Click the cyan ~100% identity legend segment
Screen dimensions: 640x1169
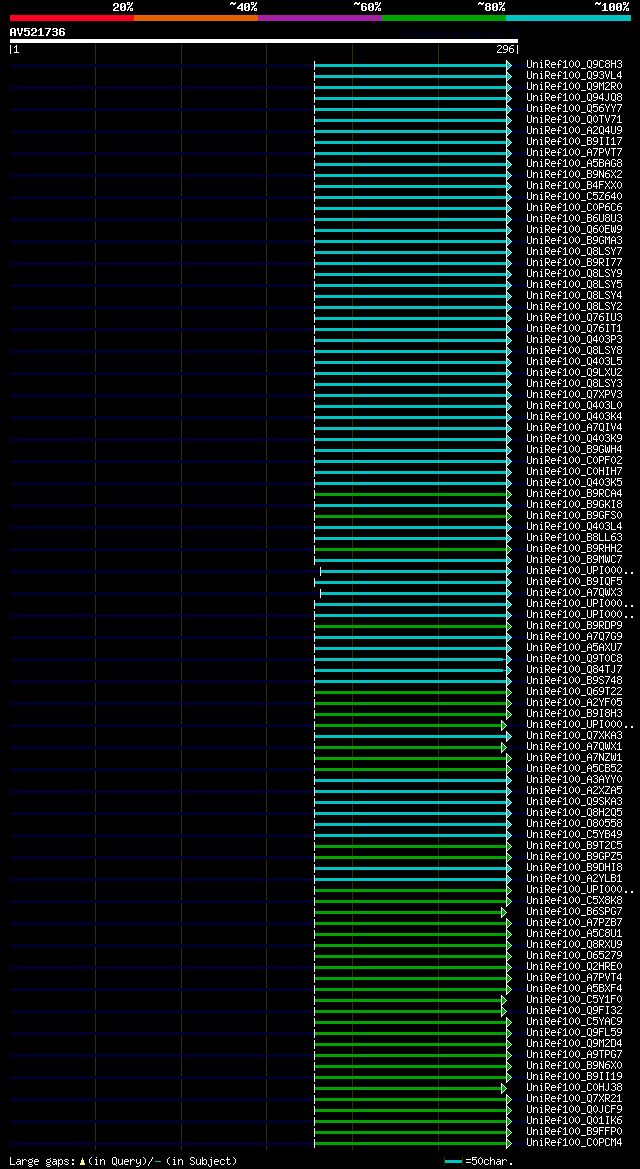click(568, 17)
